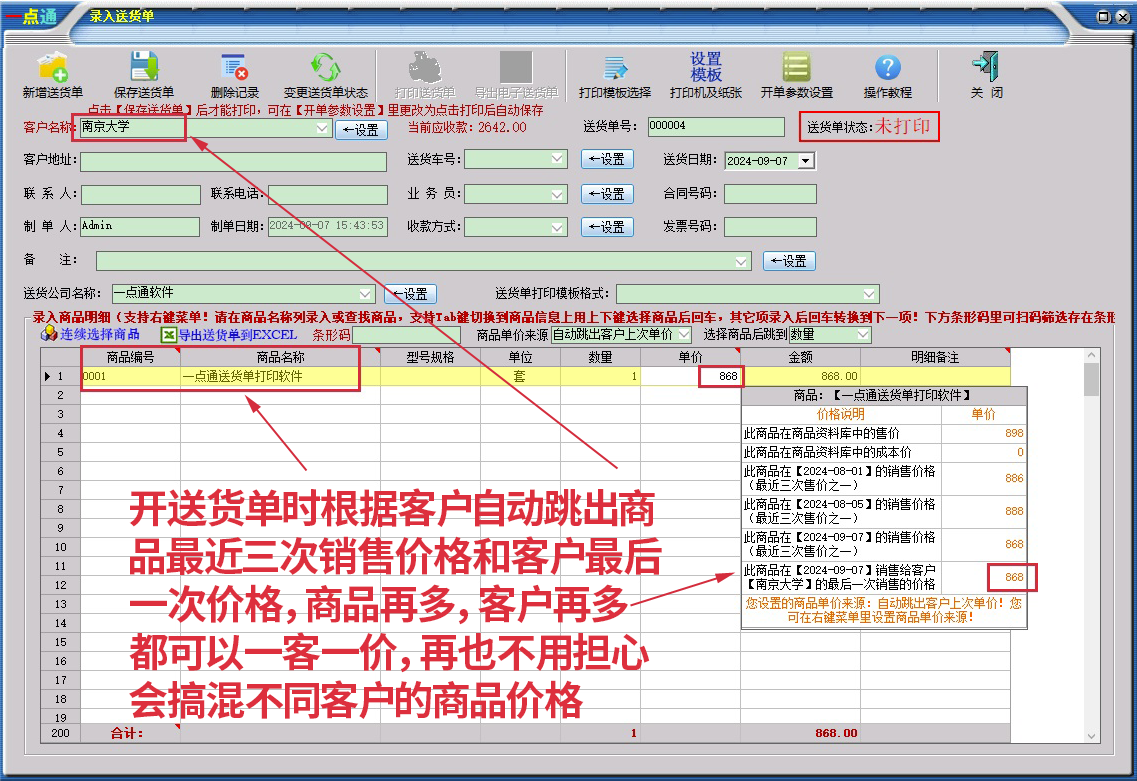Click the product table vertical scrollbar

click(1091, 550)
